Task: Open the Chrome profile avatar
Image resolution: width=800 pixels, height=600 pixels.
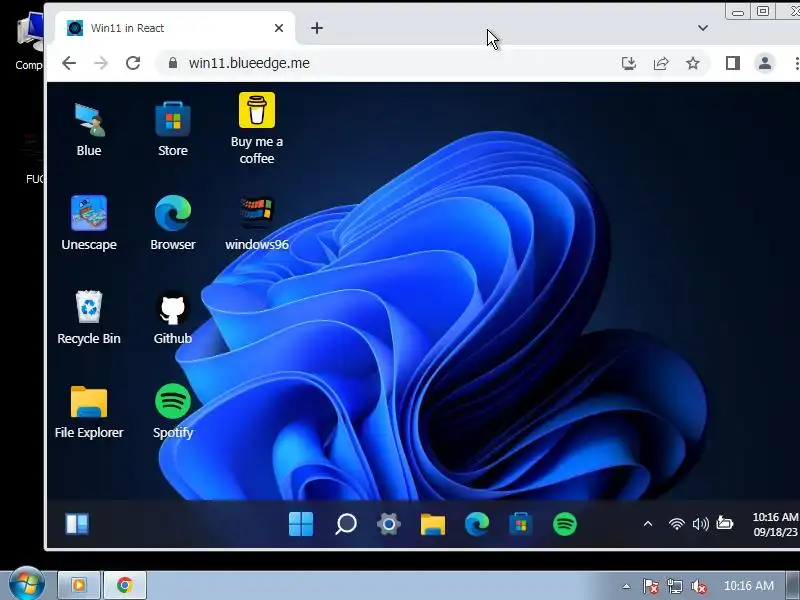Action: pos(765,63)
